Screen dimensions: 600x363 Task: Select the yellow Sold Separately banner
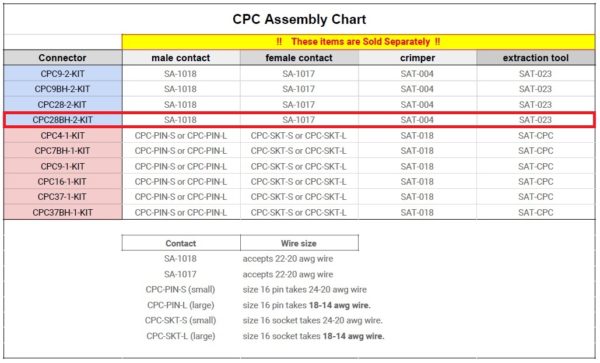[358, 42]
